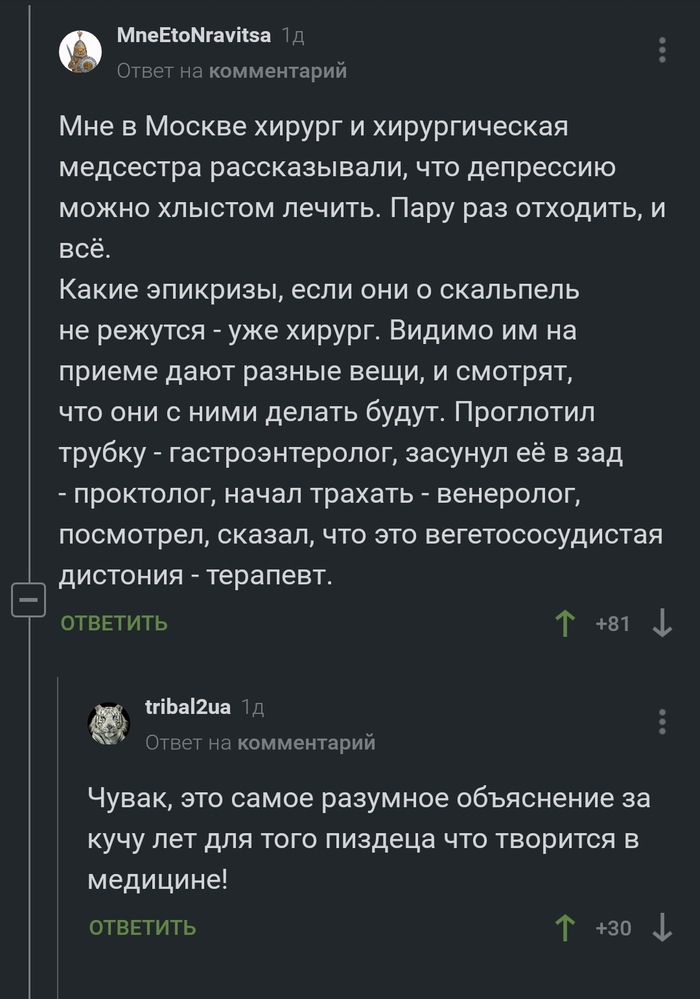Open MneEtoNravitsa user profile name

tap(193, 36)
